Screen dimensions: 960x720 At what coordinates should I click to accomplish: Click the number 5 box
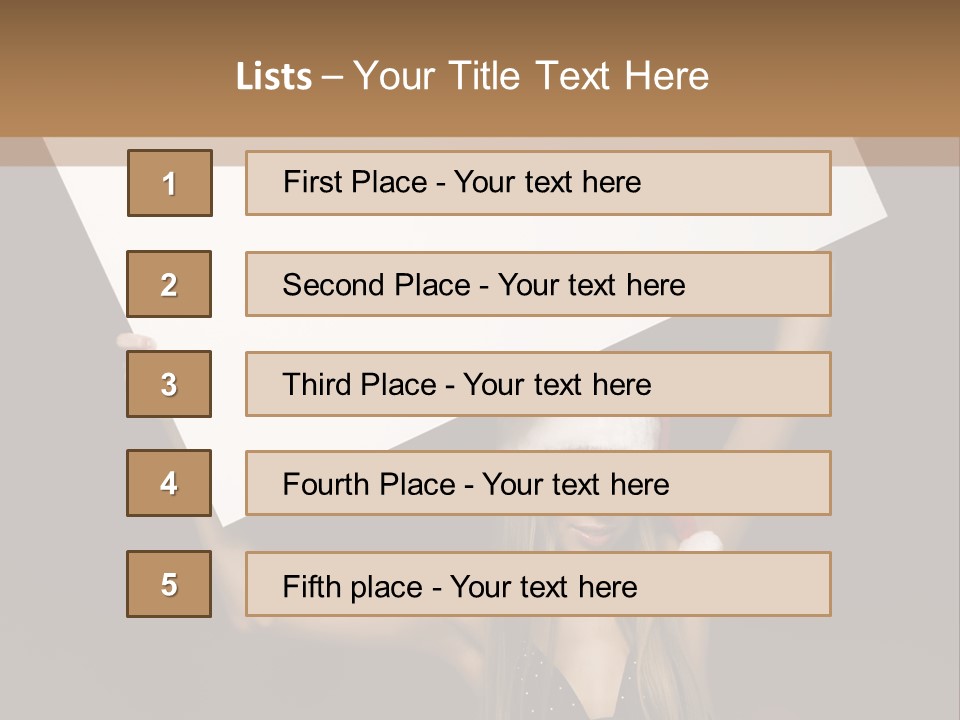coord(169,584)
